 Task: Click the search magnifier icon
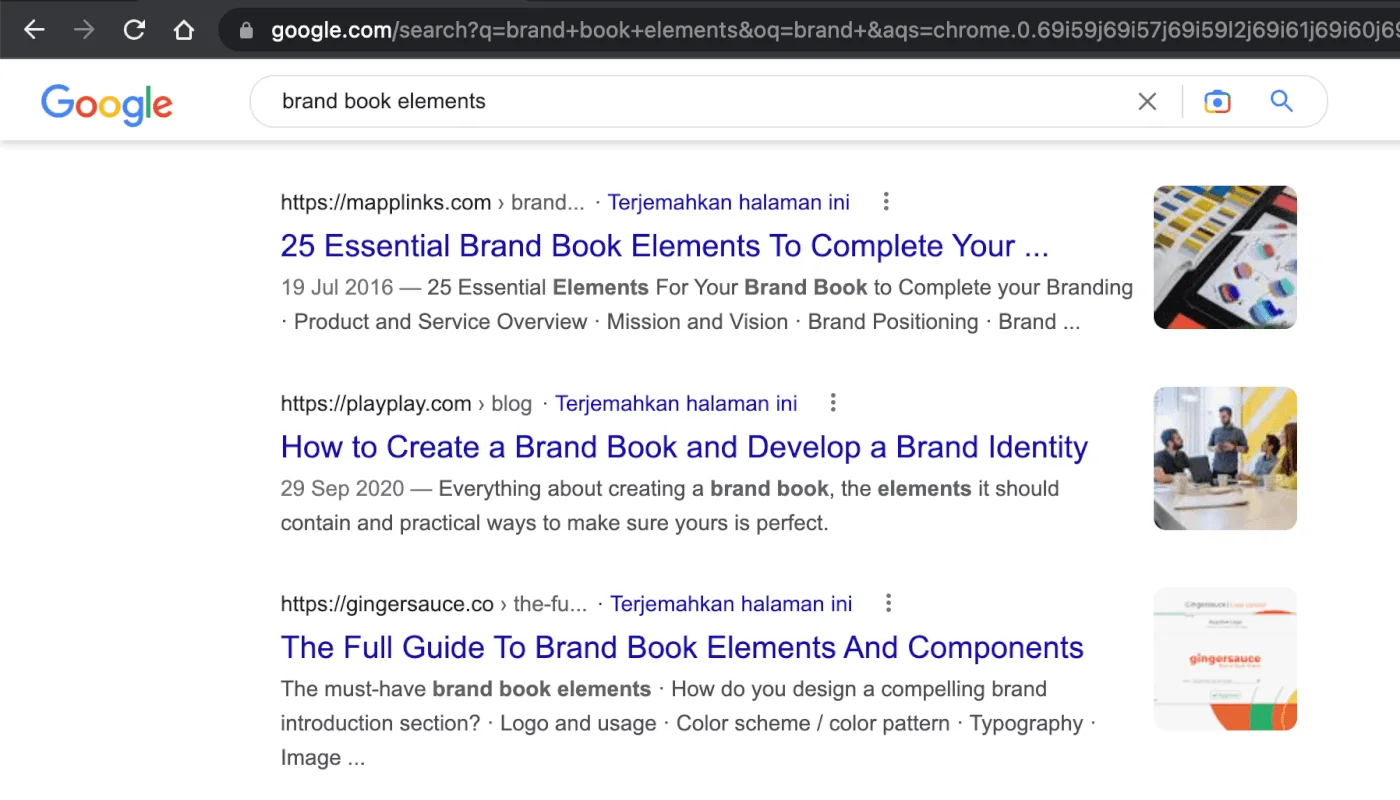click(x=1281, y=100)
